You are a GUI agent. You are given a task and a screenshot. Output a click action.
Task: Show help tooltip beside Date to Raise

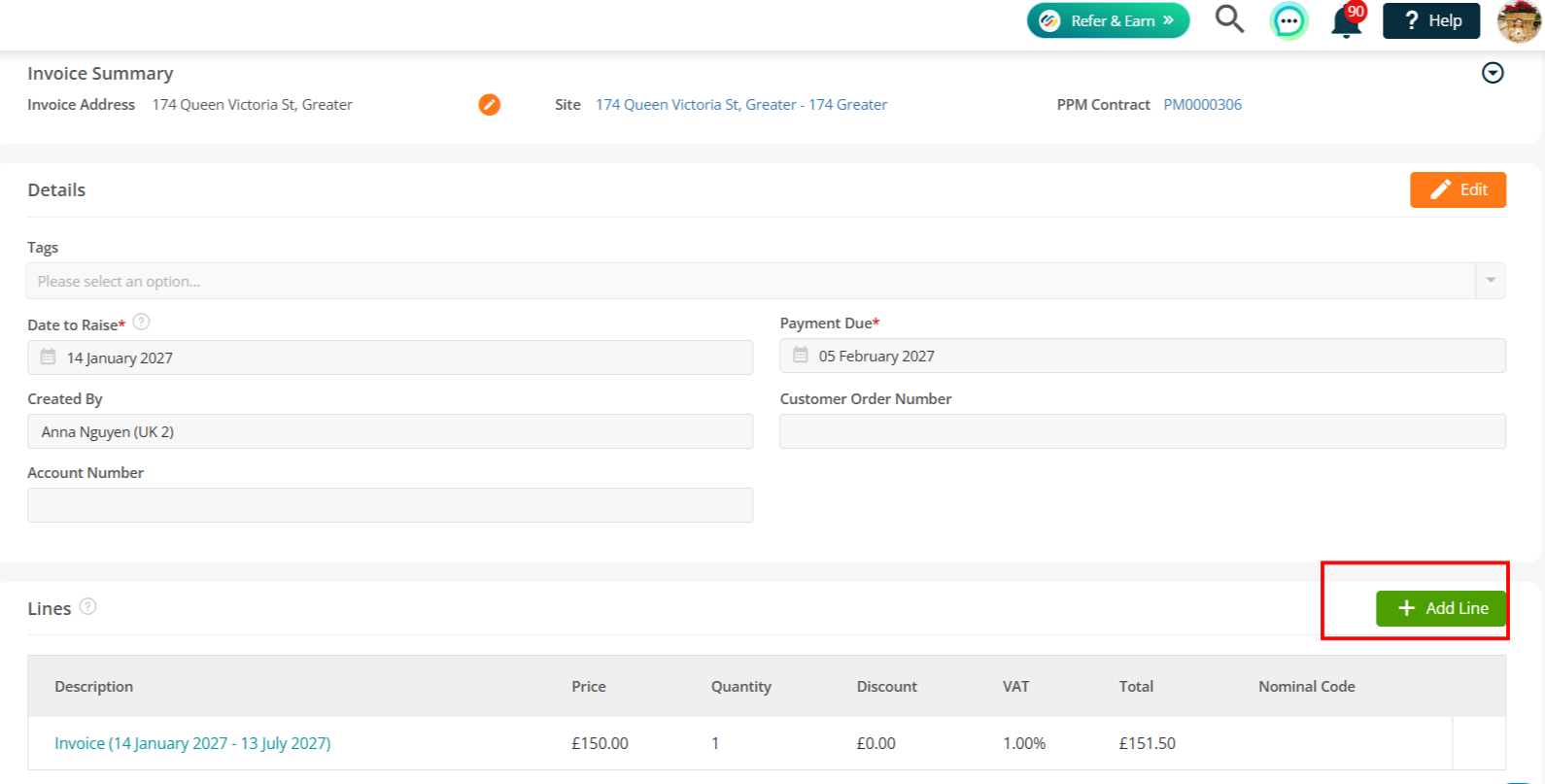141,322
